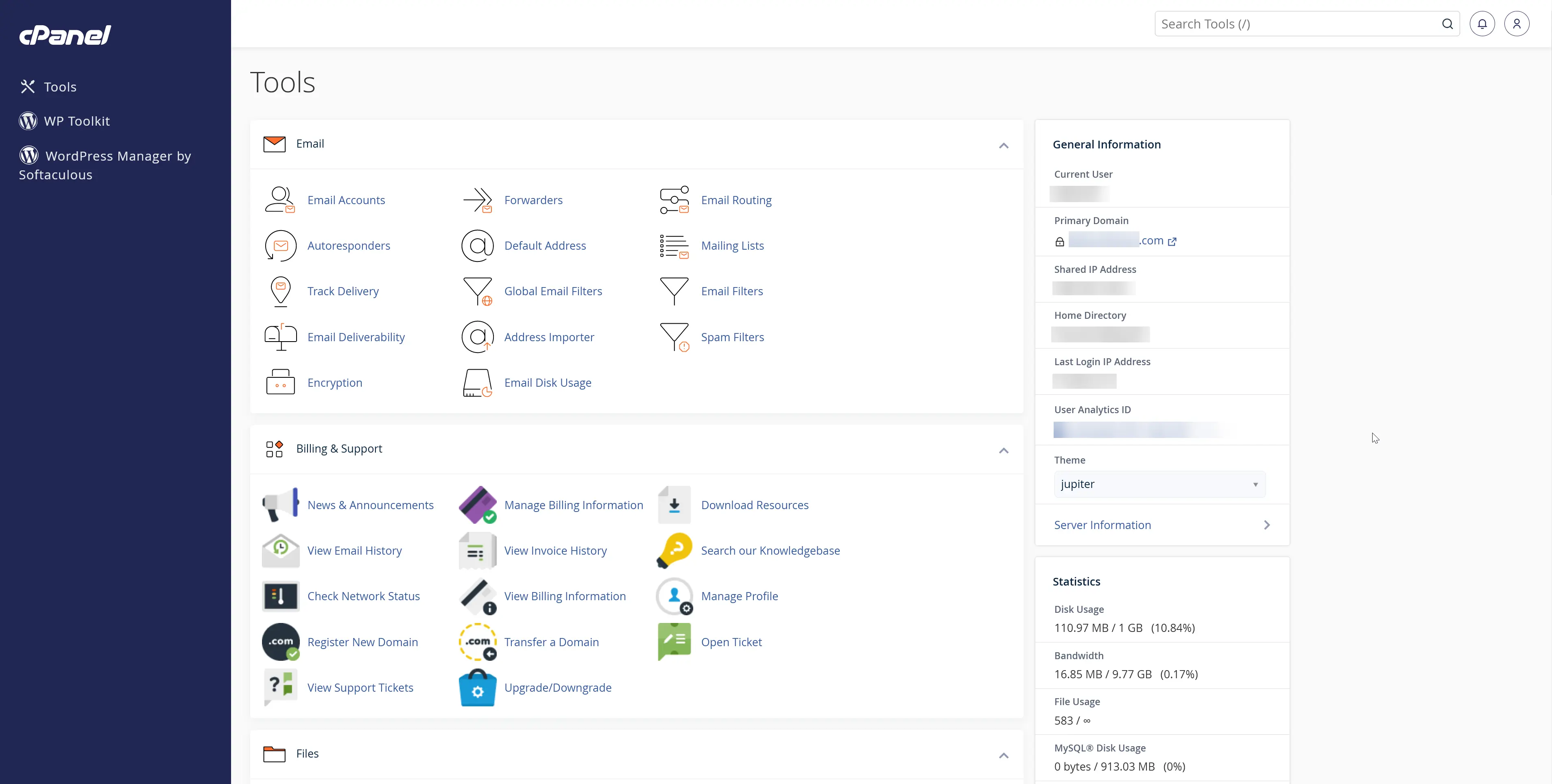Select Tools in the sidebar
This screenshot has height=784, width=1552.
click(60, 86)
